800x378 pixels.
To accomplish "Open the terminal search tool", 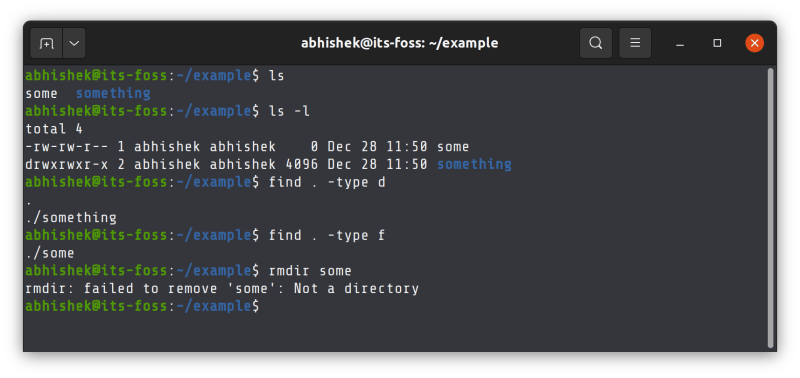I will coord(595,43).
